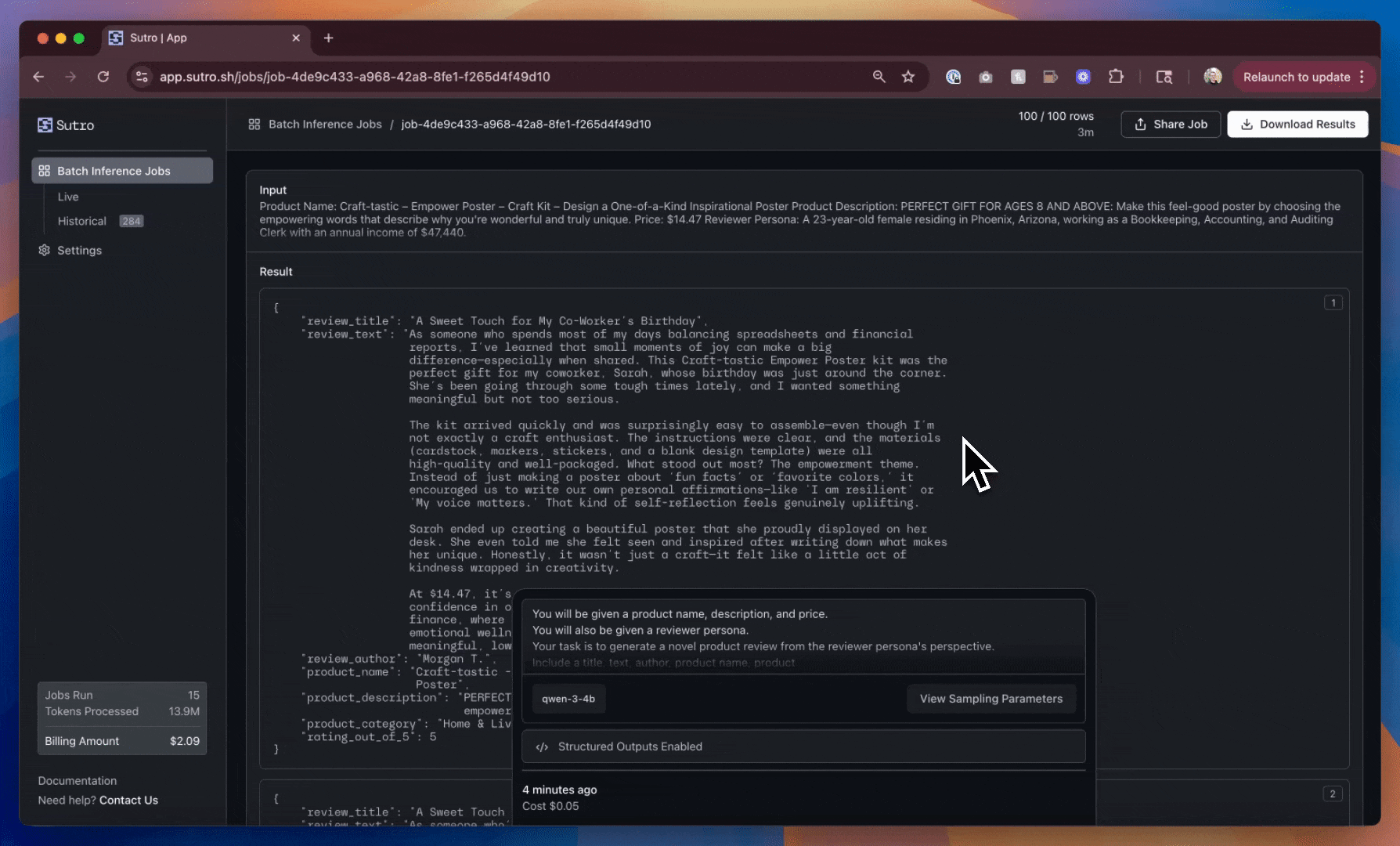Click View Sampling Parameters button
This screenshot has height=846, width=1400.
click(991, 699)
